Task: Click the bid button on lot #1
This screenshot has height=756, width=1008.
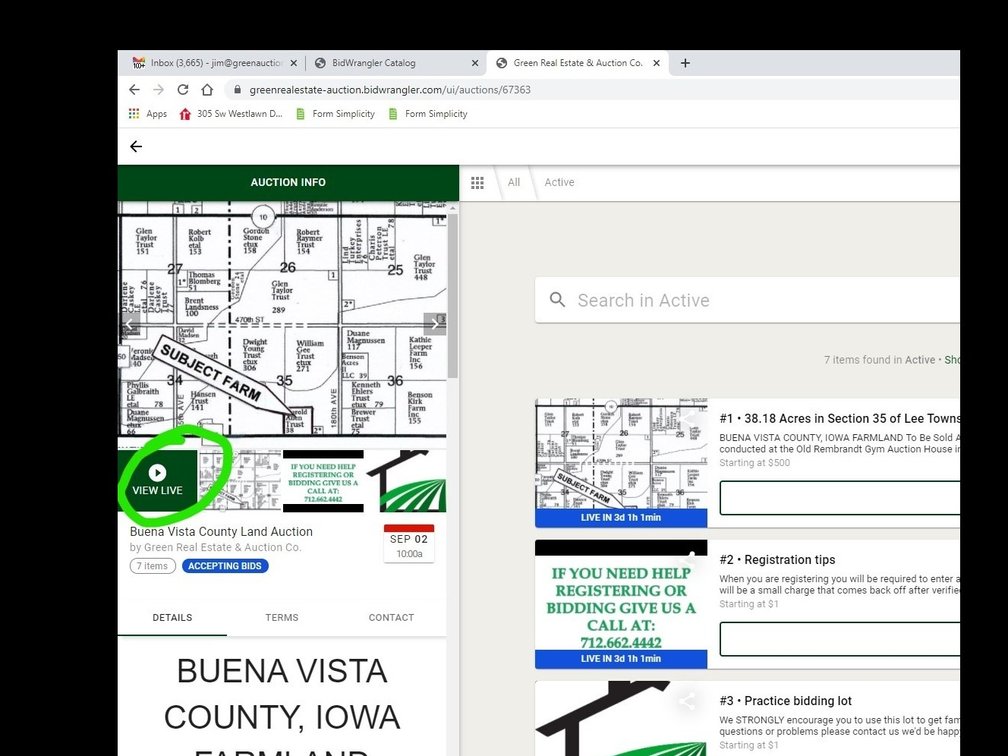Action: coord(840,498)
